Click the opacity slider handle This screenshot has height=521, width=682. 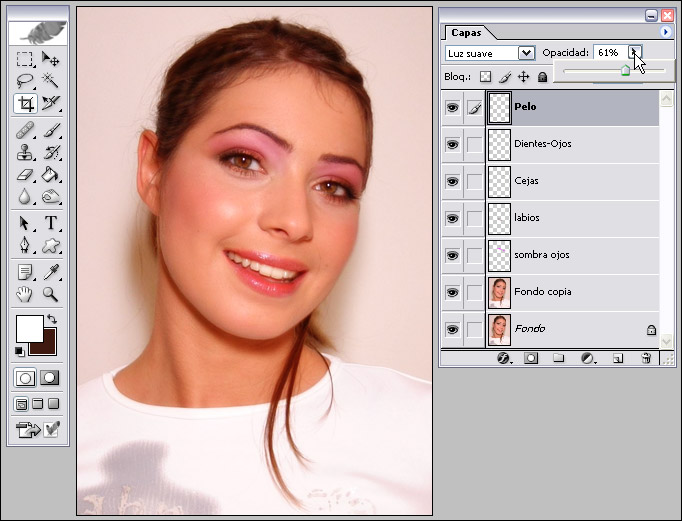click(625, 70)
